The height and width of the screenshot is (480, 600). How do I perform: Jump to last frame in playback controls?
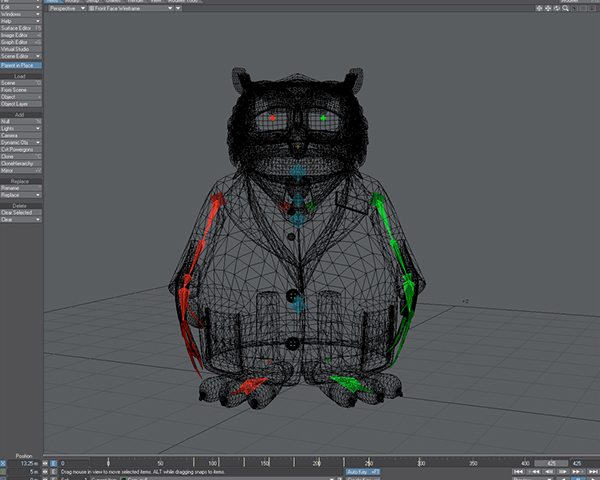pos(593,472)
